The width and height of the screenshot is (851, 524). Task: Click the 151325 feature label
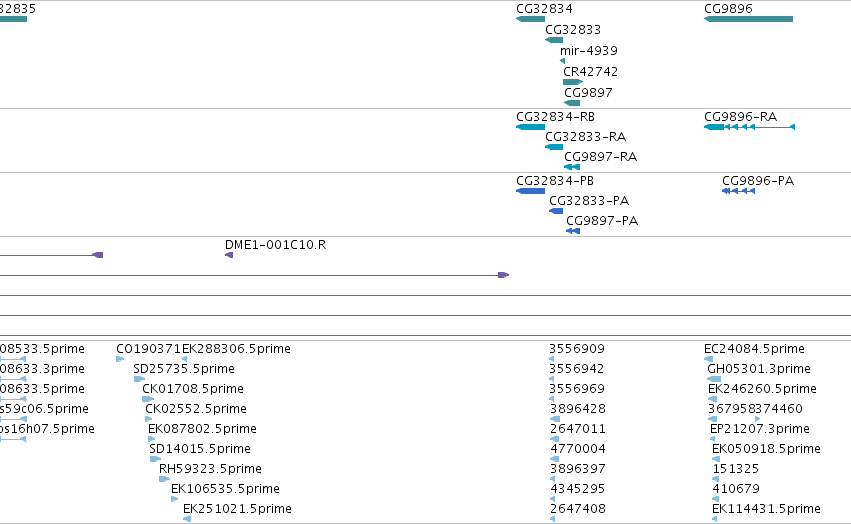click(x=736, y=469)
